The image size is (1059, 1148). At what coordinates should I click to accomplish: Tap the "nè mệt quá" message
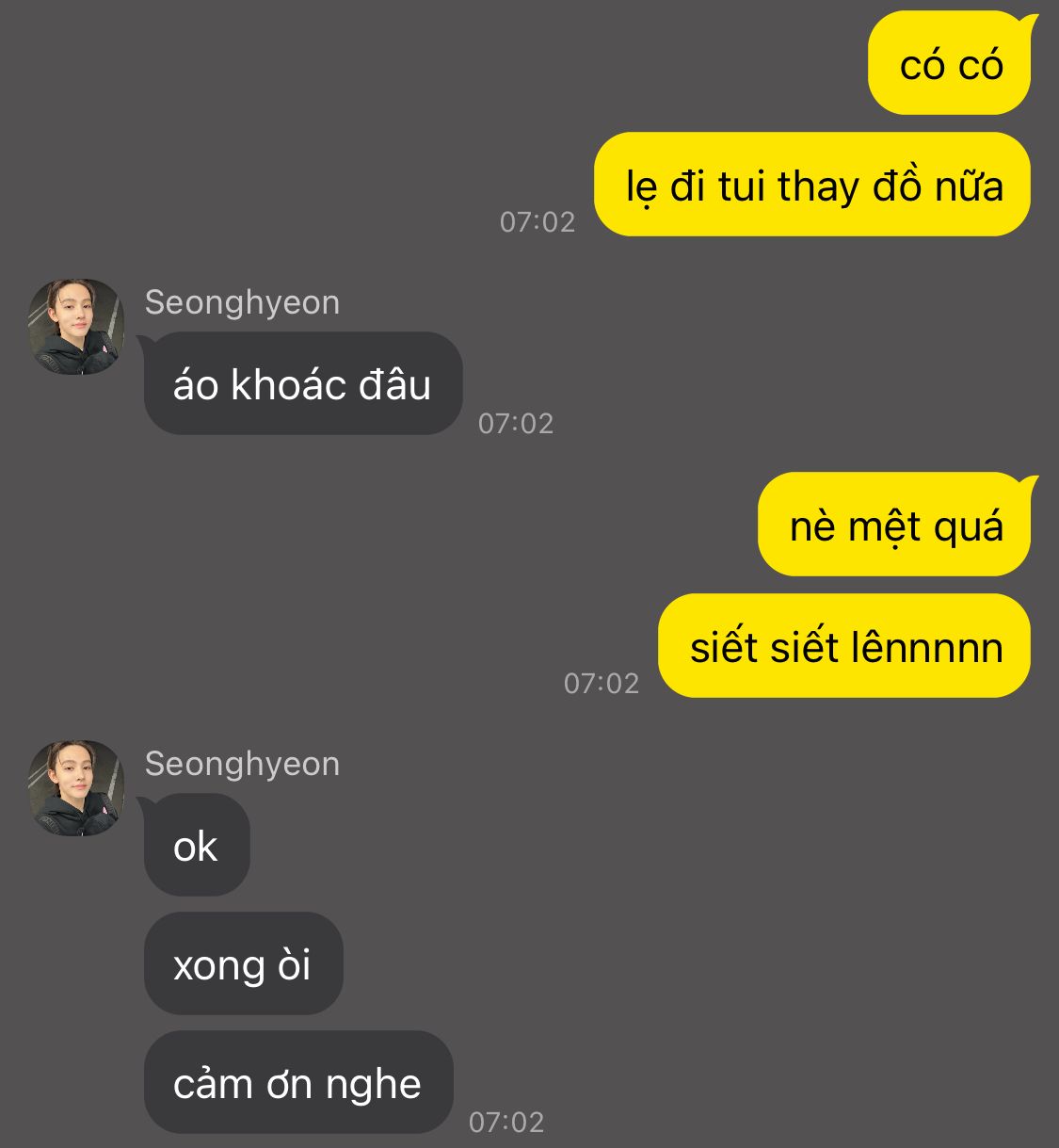click(x=894, y=525)
